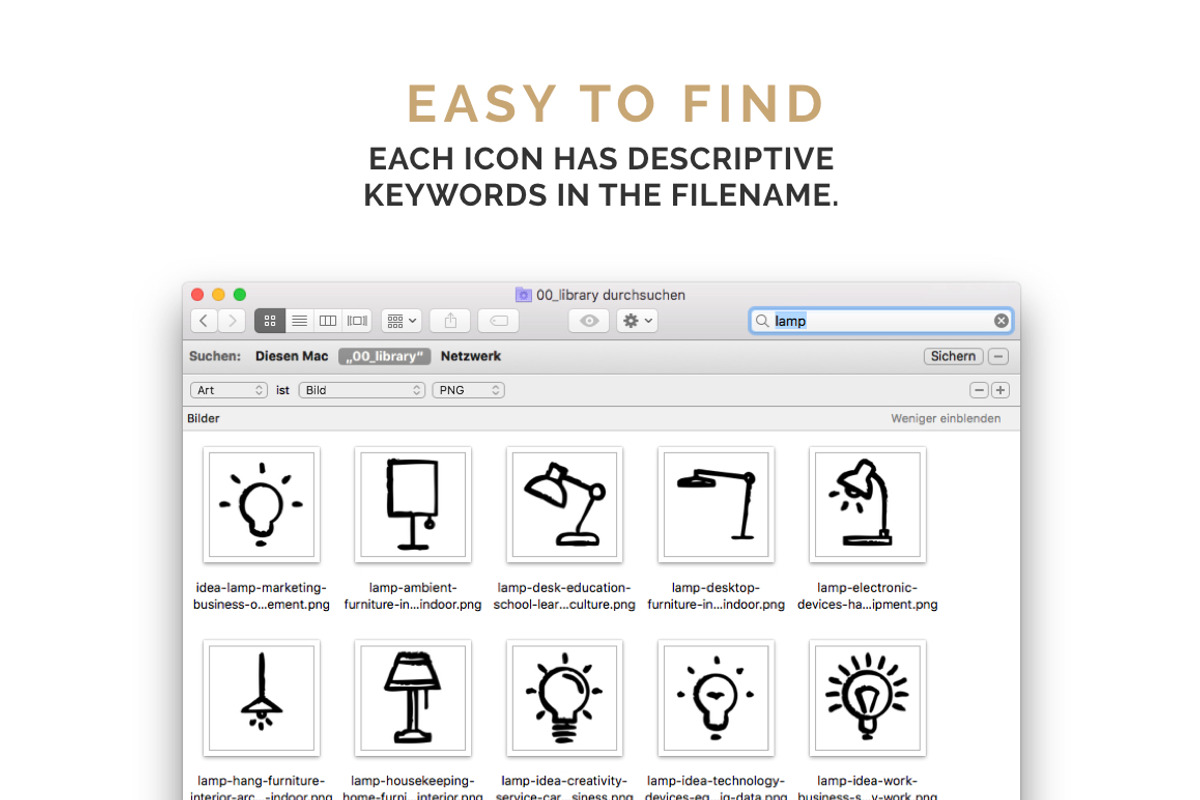The height and width of the screenshot is (800, 1200).
Task: Select the lamp-idea-technology bulb thumbnail
Action: [716, 698]
